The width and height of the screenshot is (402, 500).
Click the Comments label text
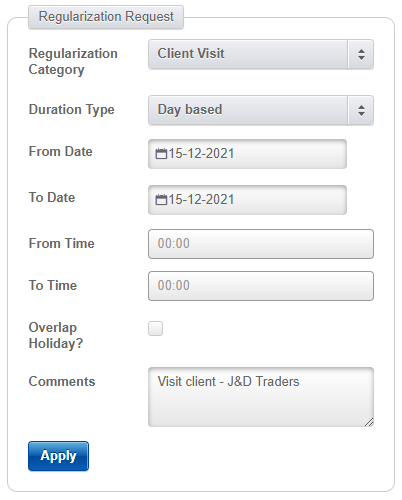tap(62, 381)
